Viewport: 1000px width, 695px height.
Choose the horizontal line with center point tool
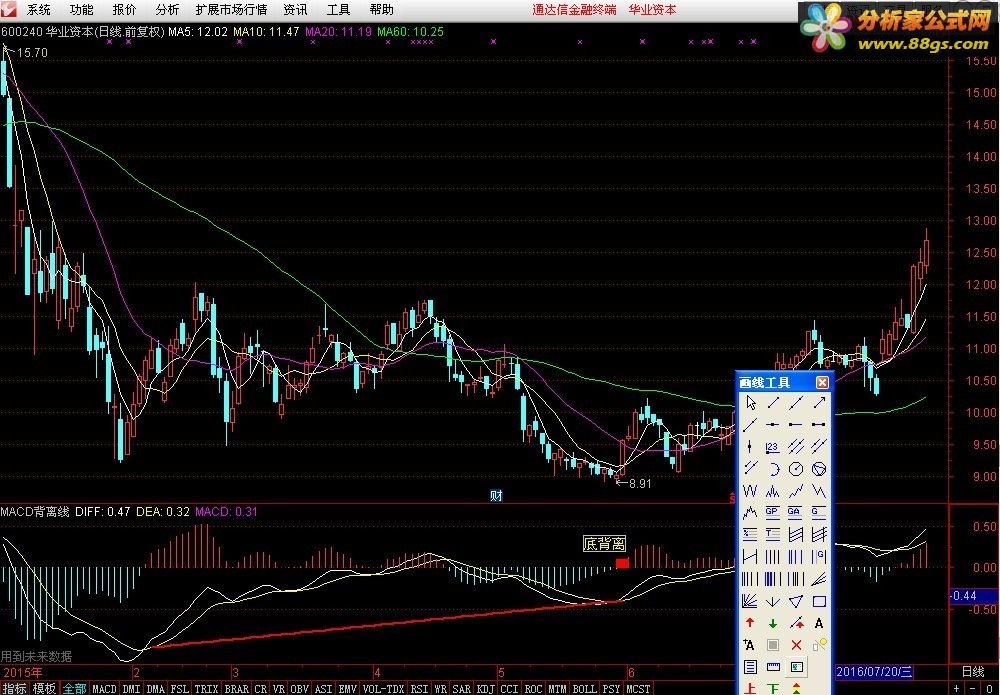[x=773, y=425]
